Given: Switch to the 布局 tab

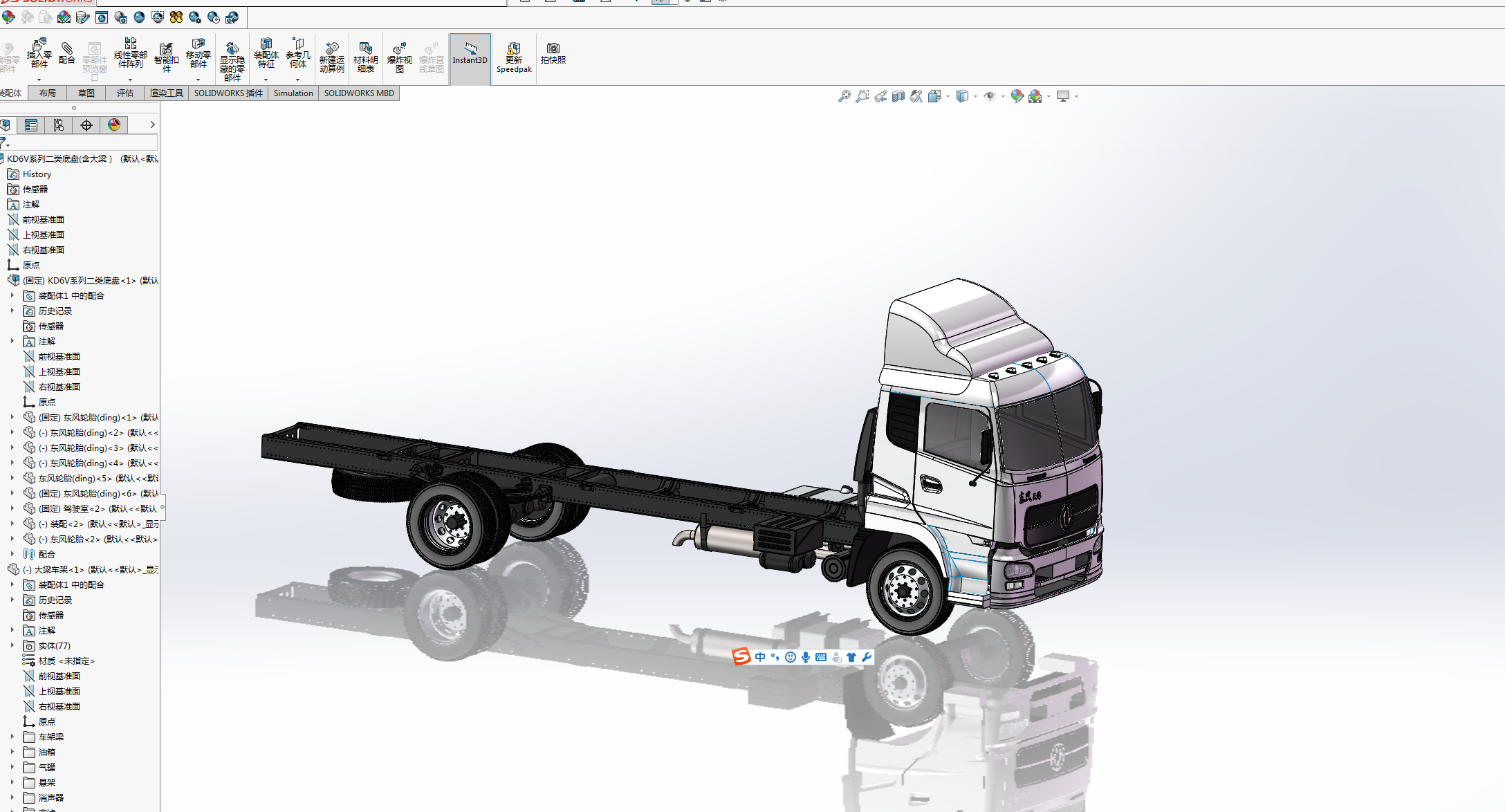Looking at the screenshot, I should point(48,93).
